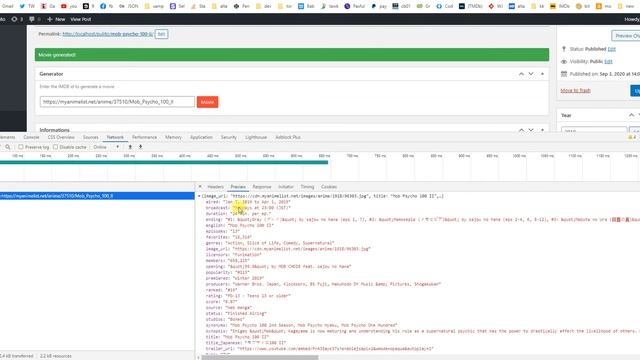Click the JSON bookmark in bookmarks bar
The image size is (640, 360).
[x=129, y=6]
